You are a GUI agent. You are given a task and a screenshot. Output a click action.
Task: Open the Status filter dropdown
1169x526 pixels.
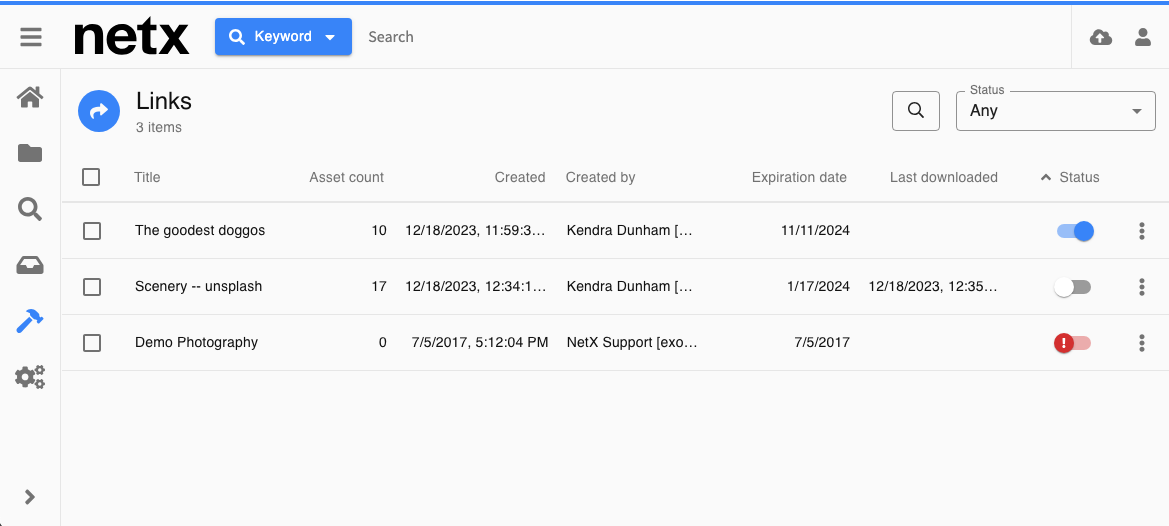1056,110
